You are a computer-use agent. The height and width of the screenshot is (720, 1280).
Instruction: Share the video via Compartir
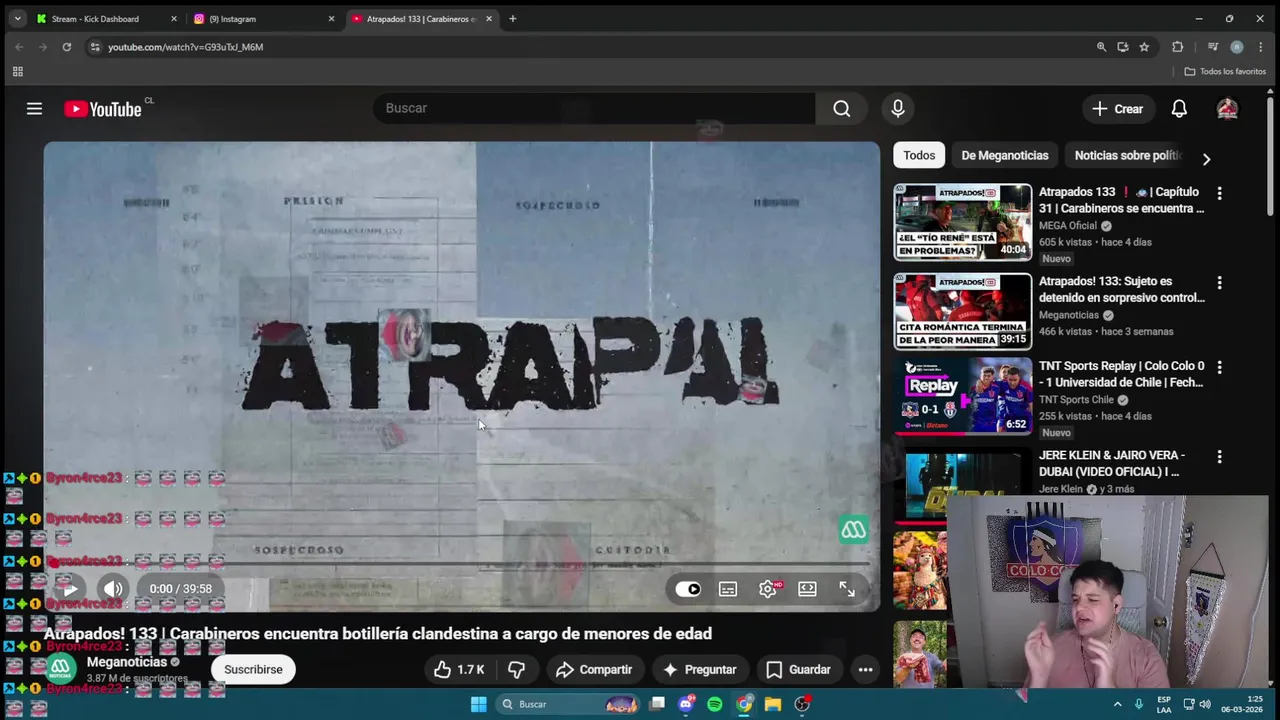pos(594,669)
